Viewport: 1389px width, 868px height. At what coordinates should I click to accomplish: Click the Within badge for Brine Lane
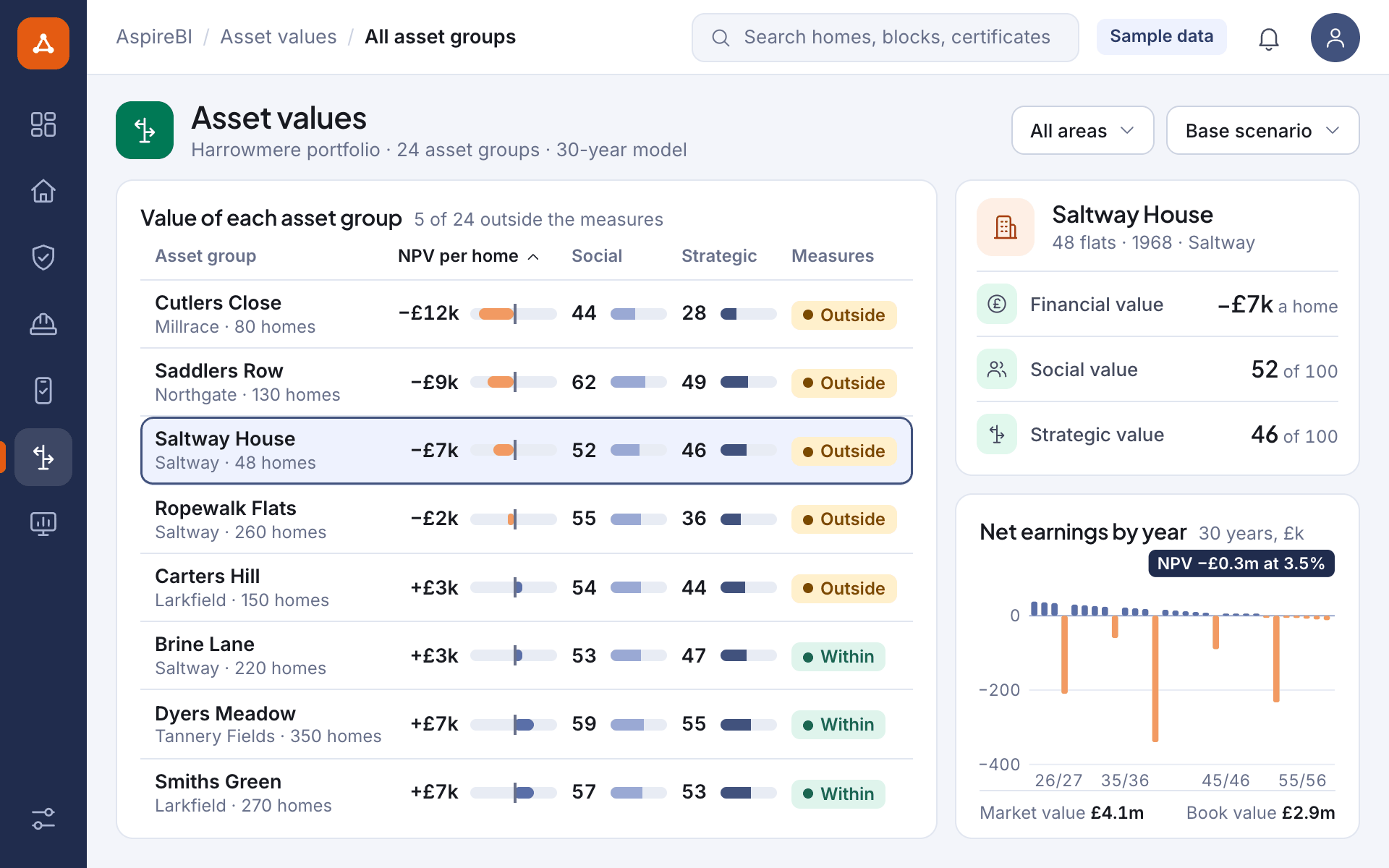pyautogui.click(x=838, y=656)
